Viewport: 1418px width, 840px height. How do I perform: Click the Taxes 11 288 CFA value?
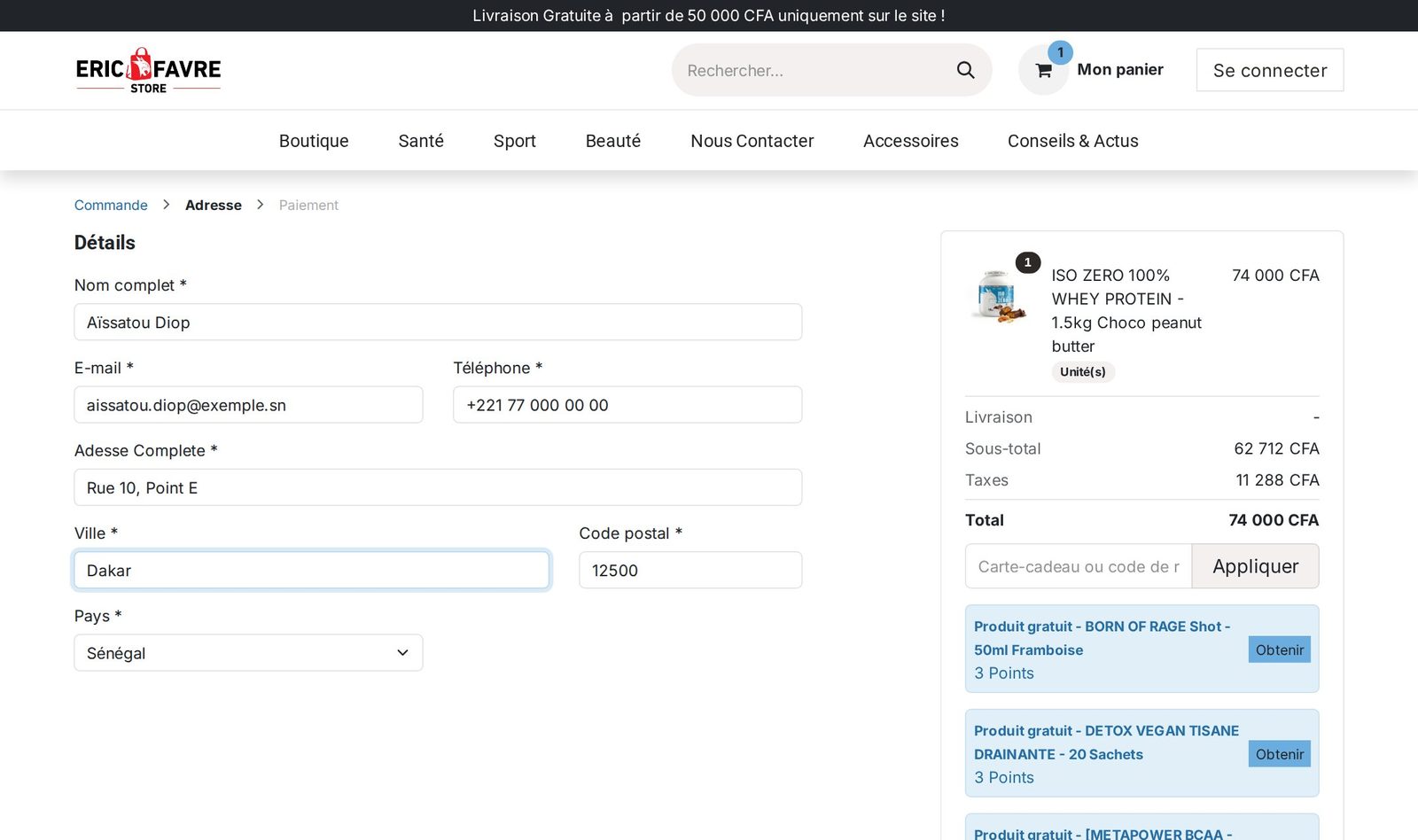pyautogui.click(x=1277, y=480)
